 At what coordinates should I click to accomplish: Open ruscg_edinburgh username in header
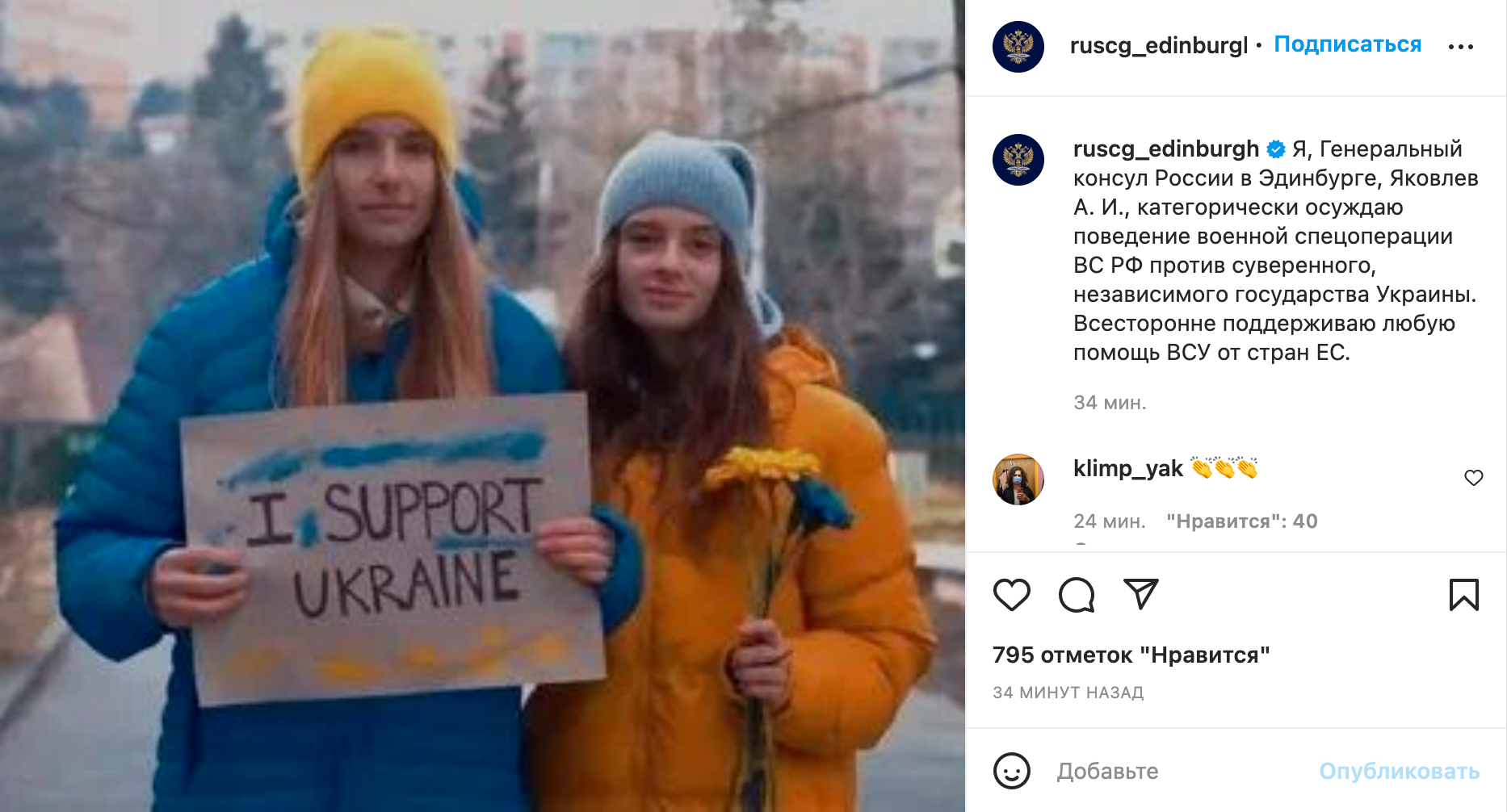(1159, 46)
